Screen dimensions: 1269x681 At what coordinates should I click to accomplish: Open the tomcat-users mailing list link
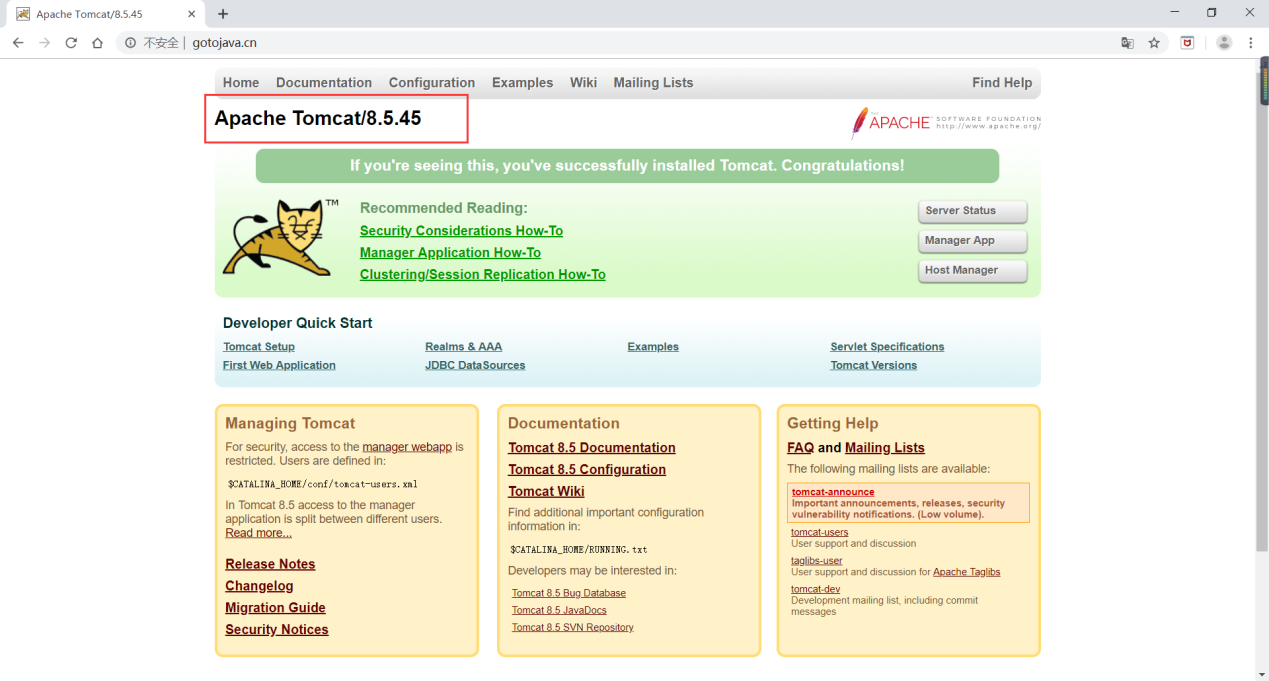(819, 532)
